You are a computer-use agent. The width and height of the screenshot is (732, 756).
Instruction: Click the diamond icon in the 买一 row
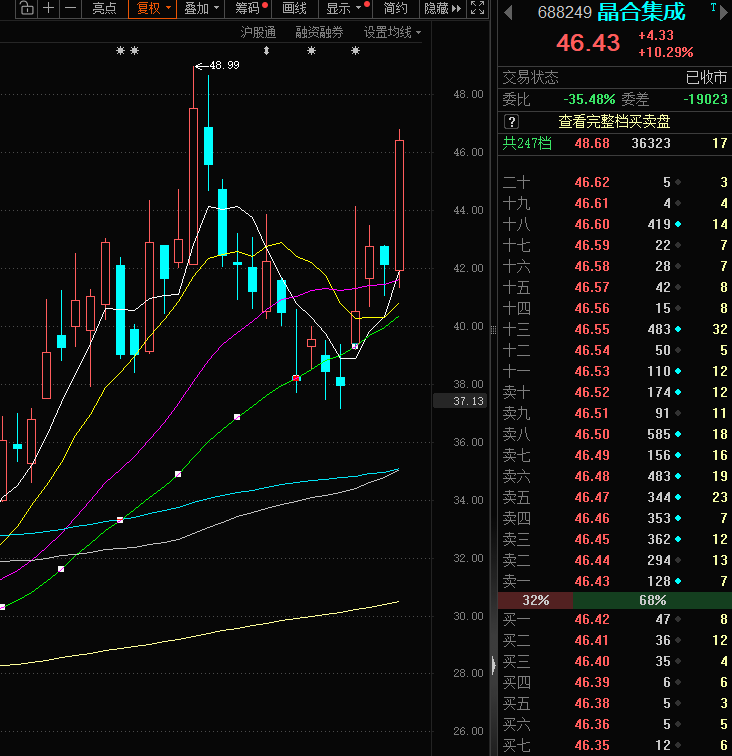click(678, 619)
